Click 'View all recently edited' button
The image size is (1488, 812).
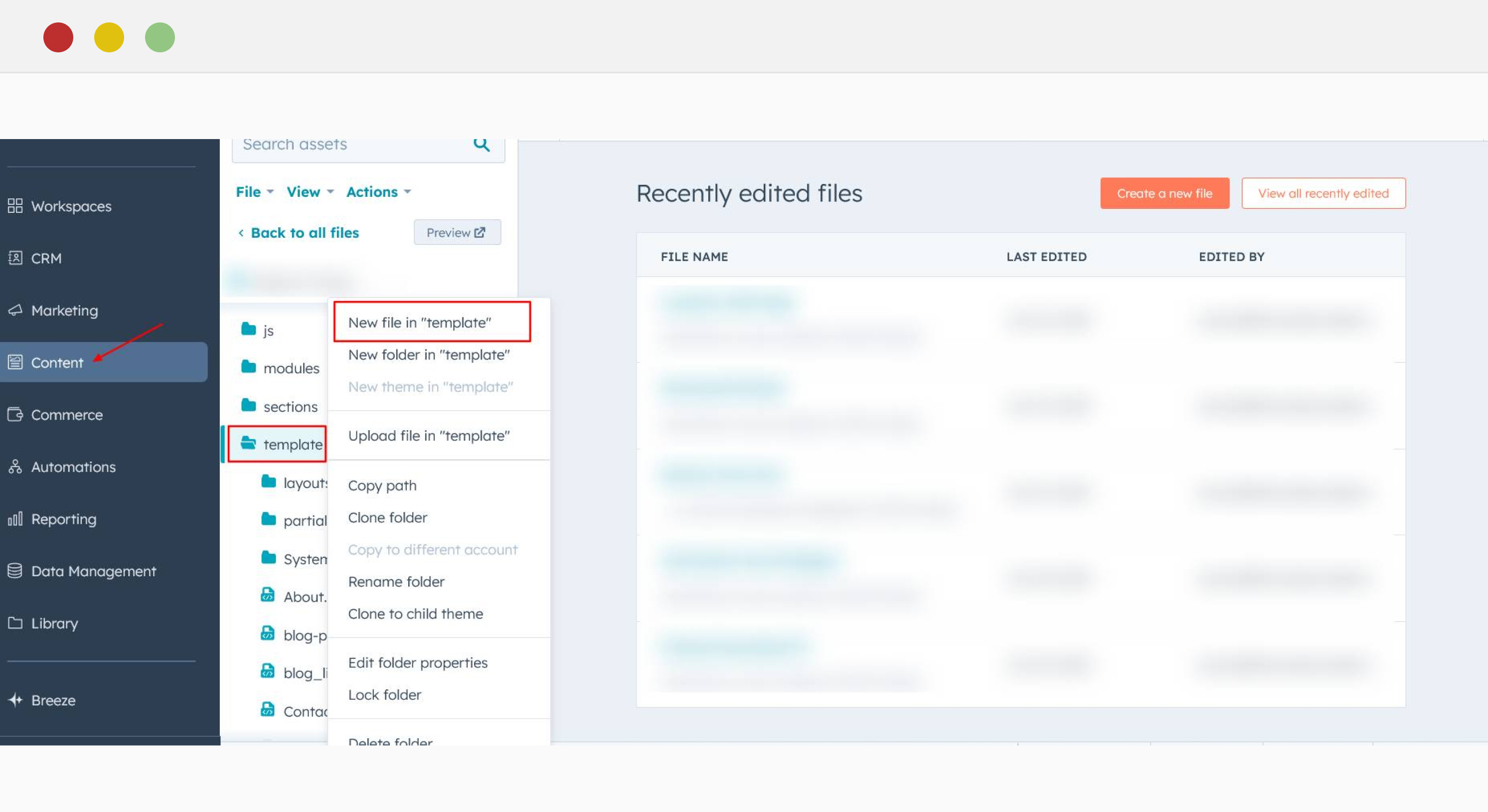click(1323, 193)
